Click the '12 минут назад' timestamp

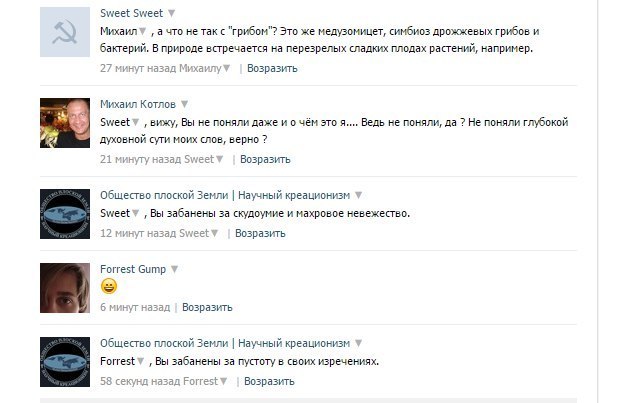(138, 233)
